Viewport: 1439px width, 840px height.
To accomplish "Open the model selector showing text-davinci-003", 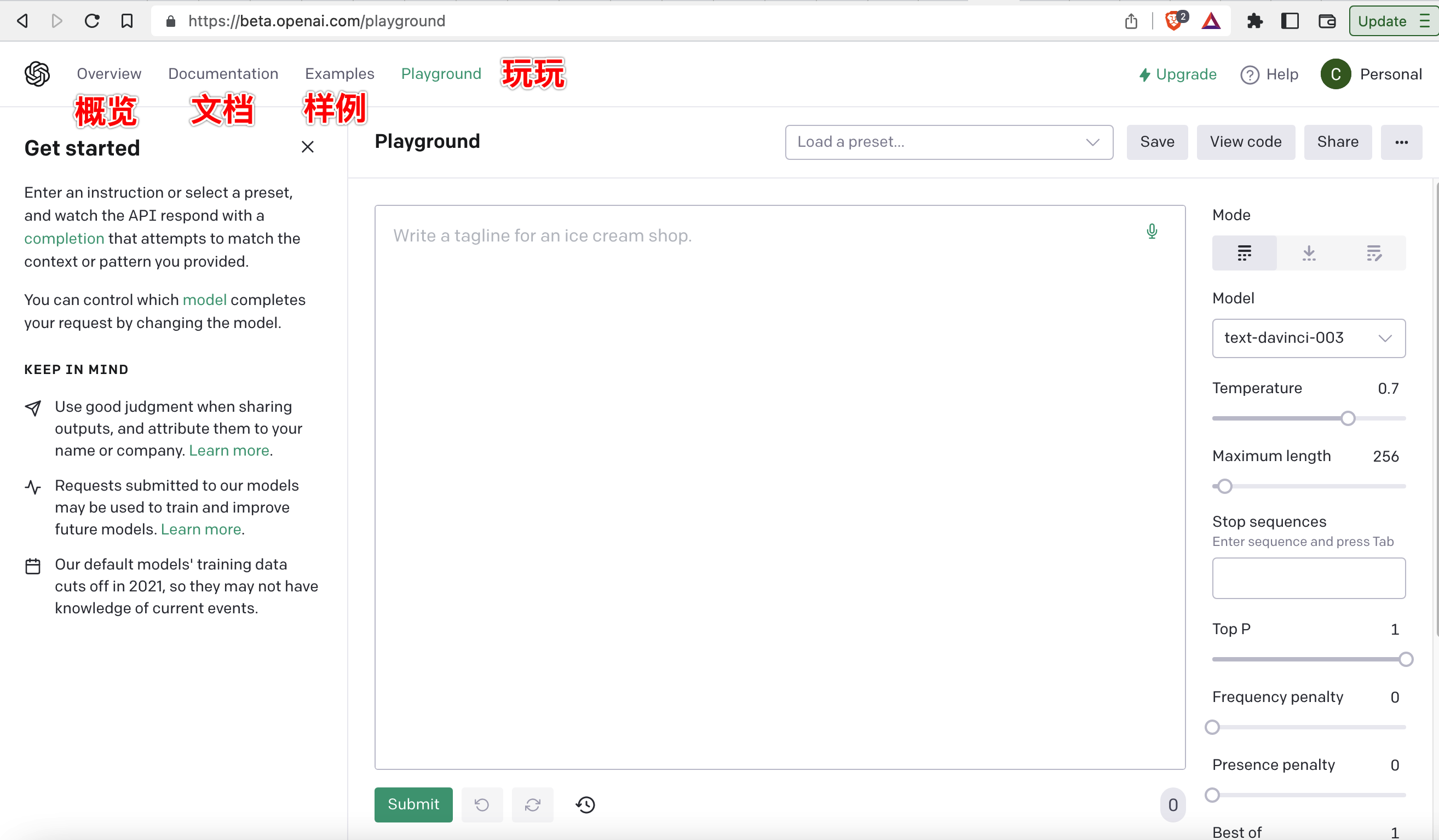I will click(x=1309, y=337).
